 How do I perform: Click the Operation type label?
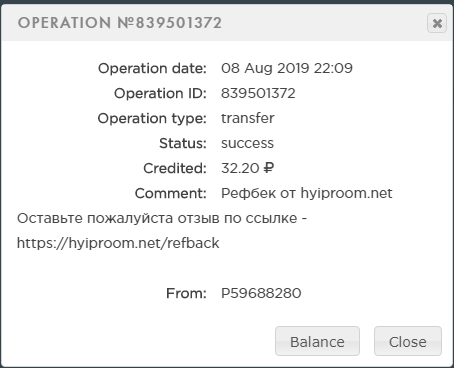click(x=152, y=118)
